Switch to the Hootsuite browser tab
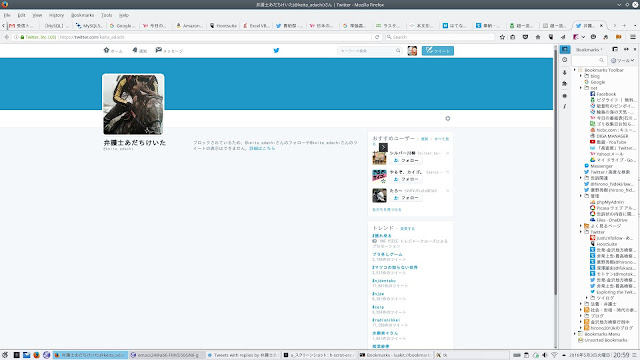 (223, 25)
